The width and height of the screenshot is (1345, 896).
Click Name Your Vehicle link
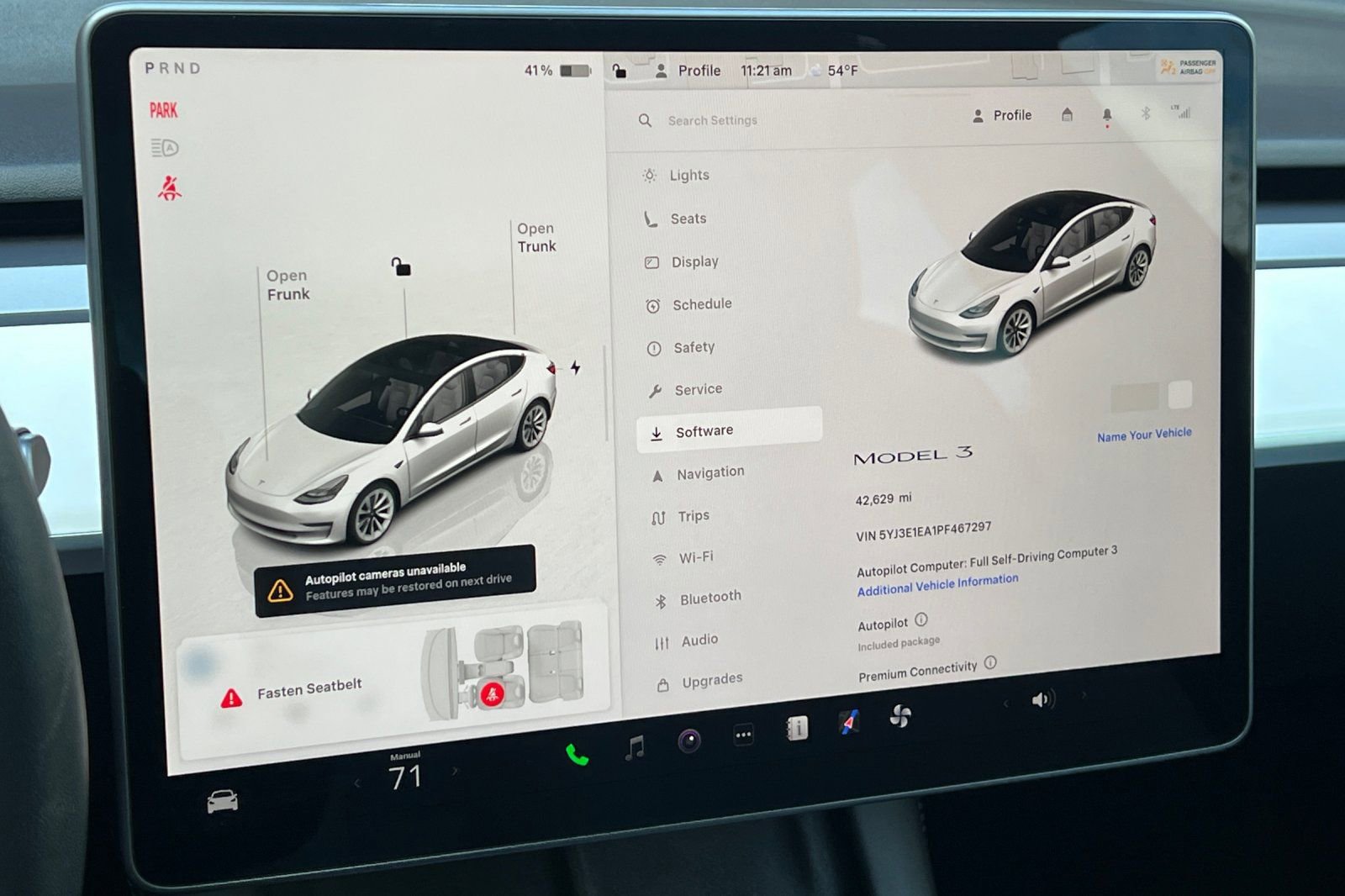tap(1144, 435)
